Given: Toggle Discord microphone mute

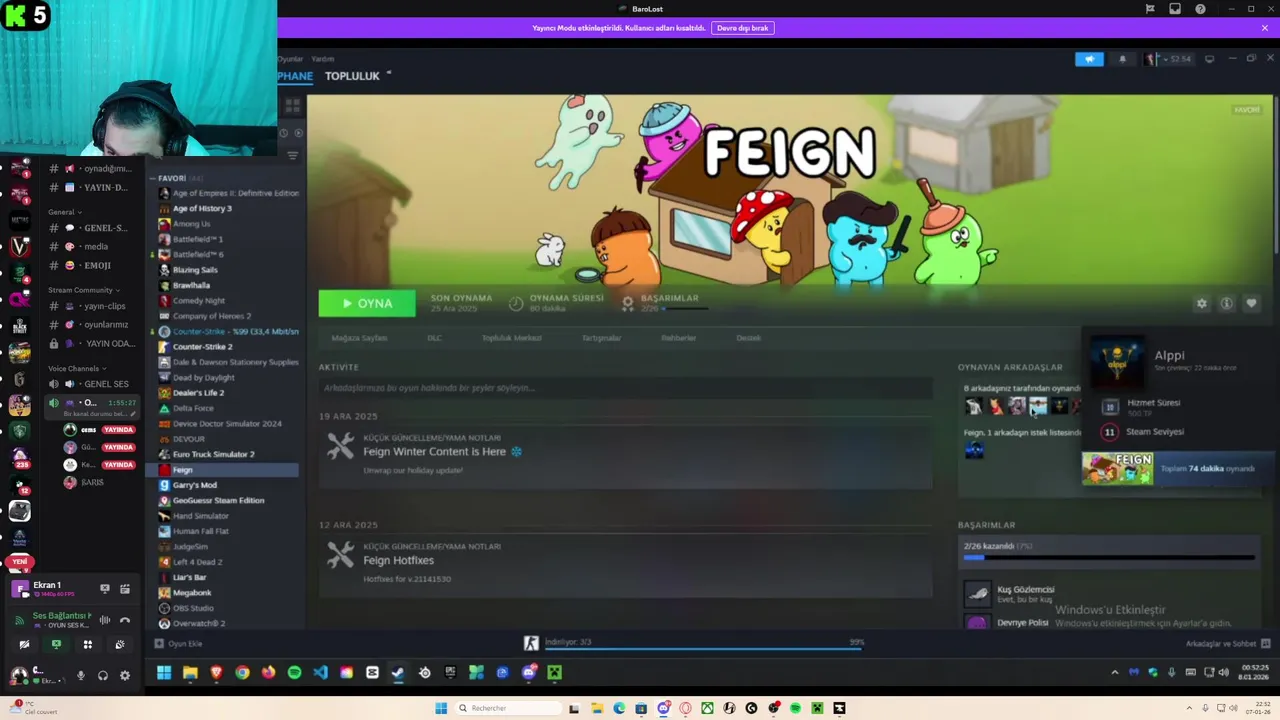Looking at the screenshot, I should click(81, 676).
